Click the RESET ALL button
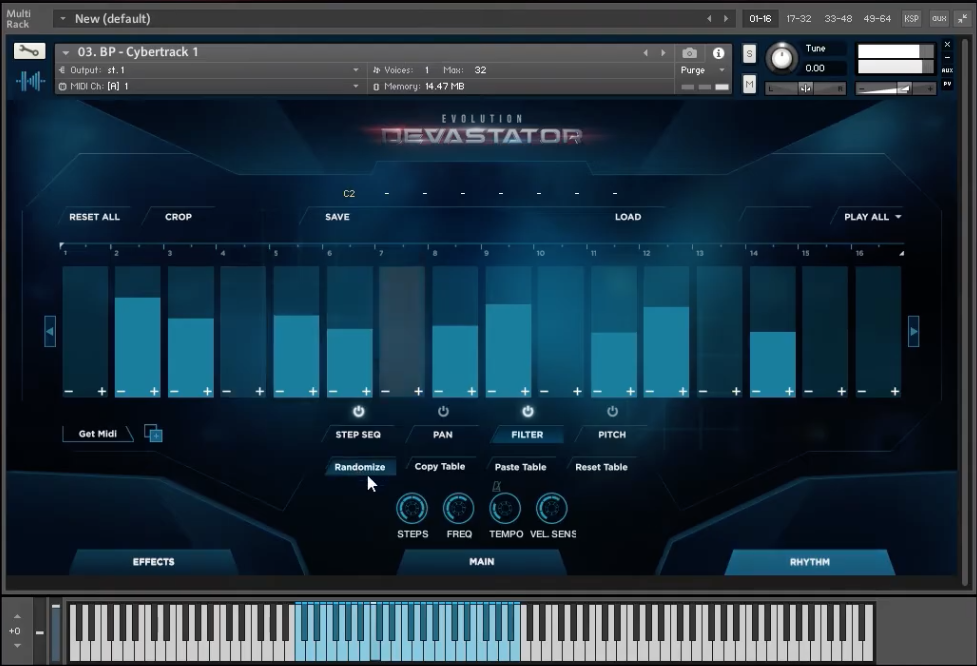This screenshot has width=977, height=666. point(94,217)
